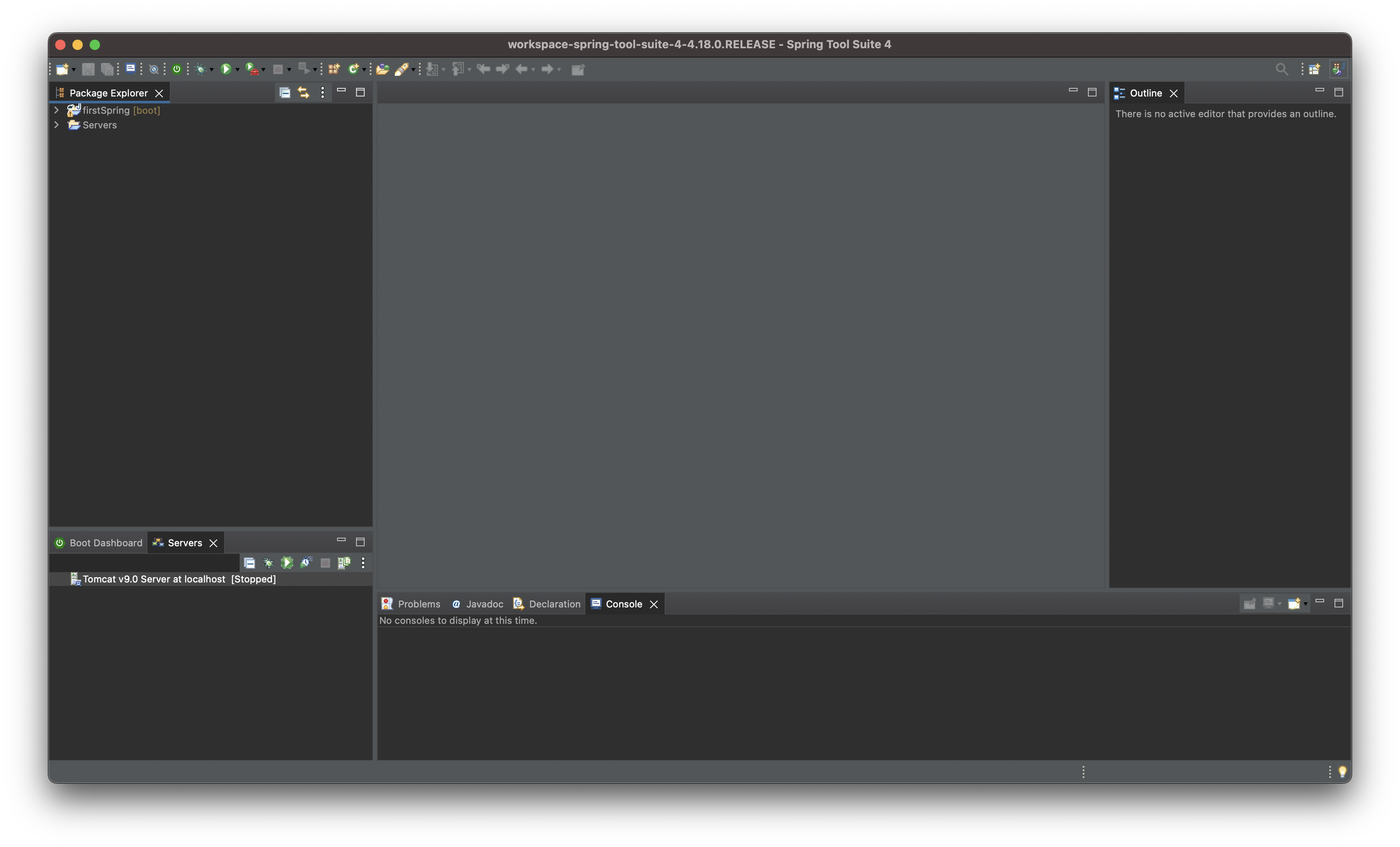Start the Tomcat server with green play icon

coord(287,563)
